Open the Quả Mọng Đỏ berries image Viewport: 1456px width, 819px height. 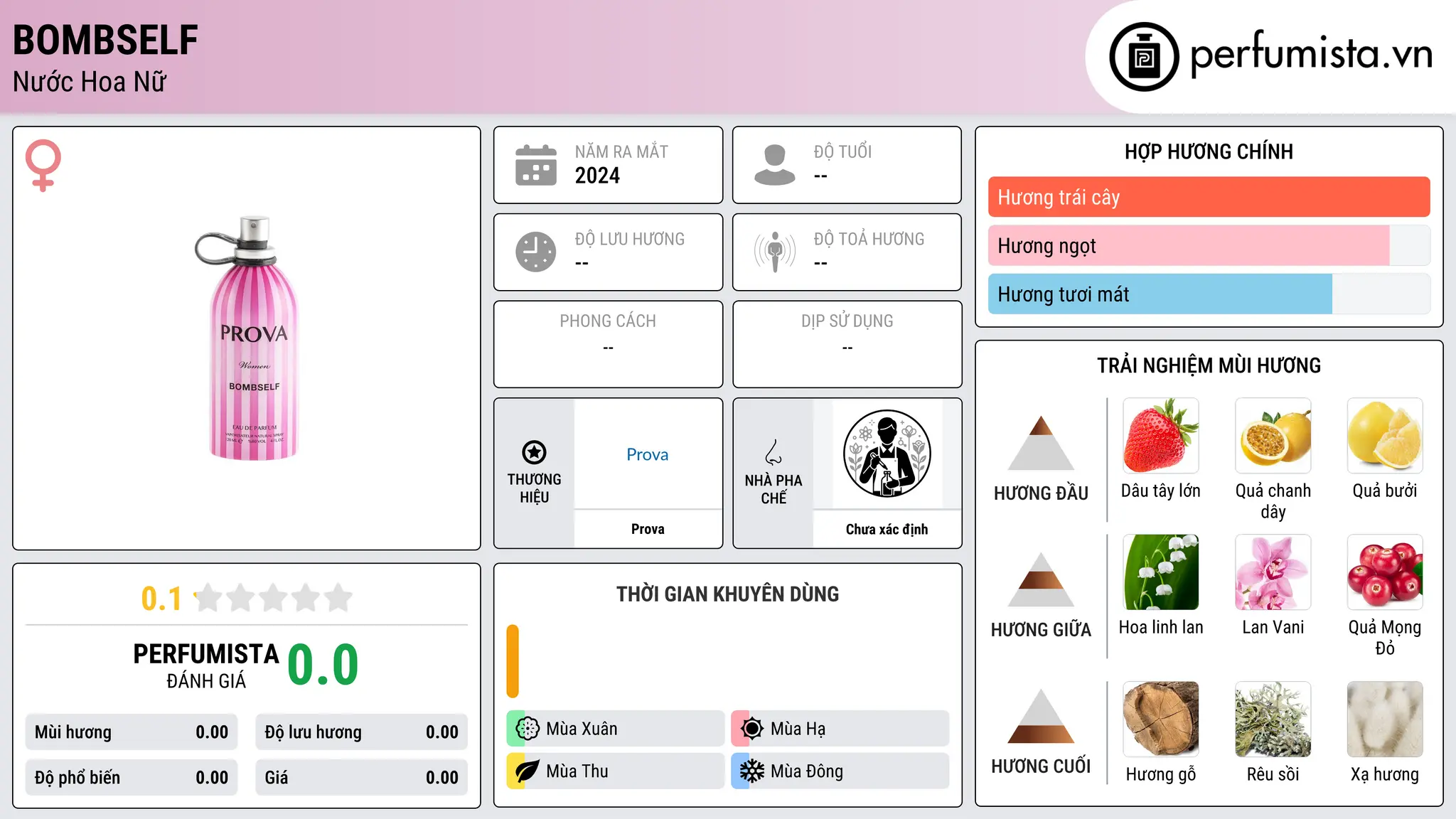(1385, 572)
